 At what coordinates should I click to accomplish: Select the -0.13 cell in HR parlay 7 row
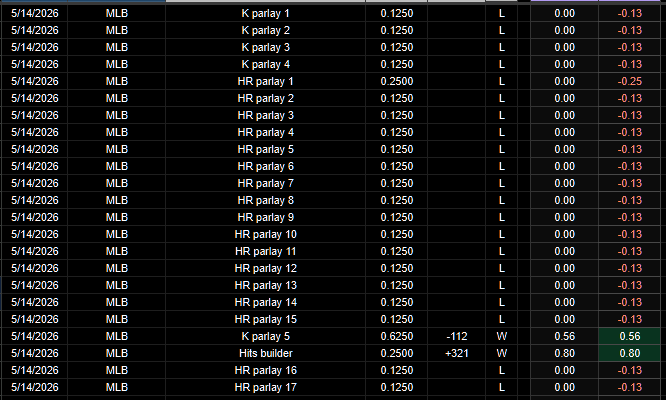(x=629, y=183)
